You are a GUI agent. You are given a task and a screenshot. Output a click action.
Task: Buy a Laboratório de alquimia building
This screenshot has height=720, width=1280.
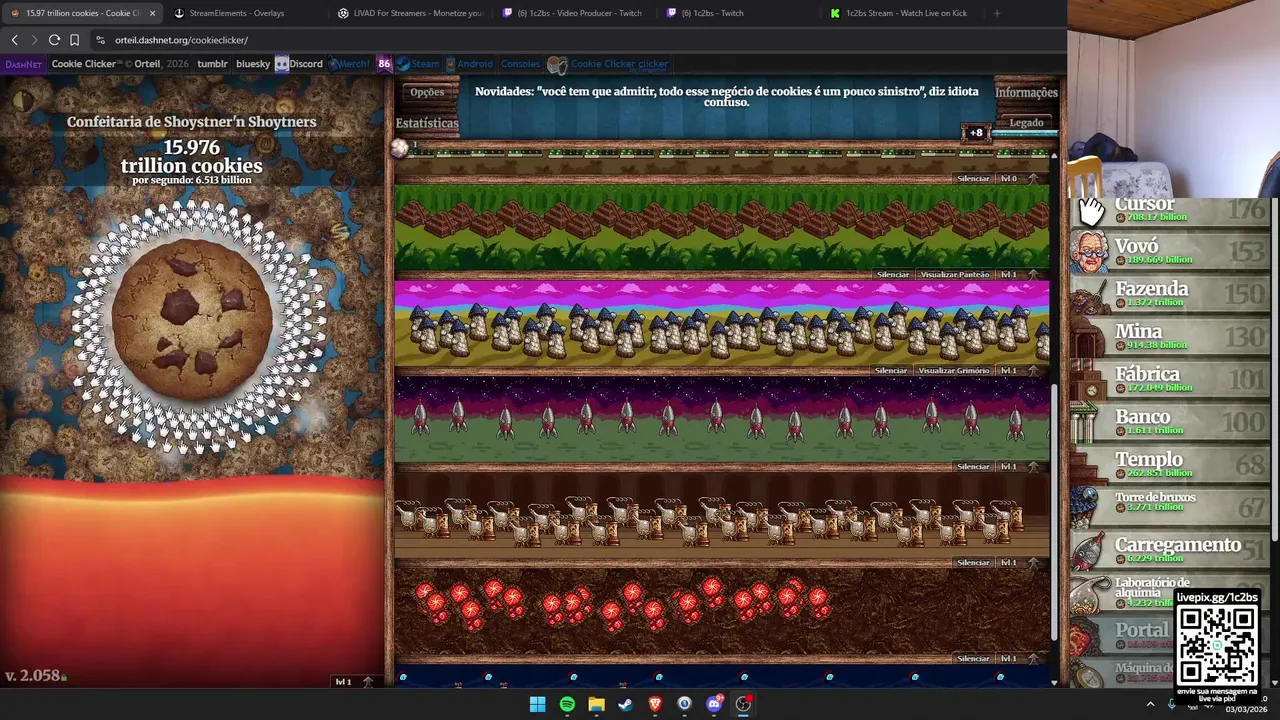[1122, 593]
